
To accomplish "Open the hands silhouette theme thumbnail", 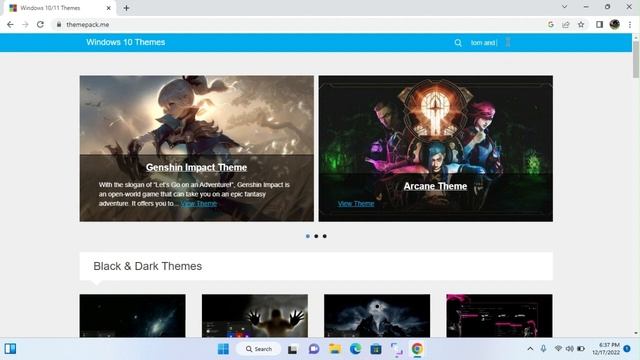I will [x=255, y=316].
